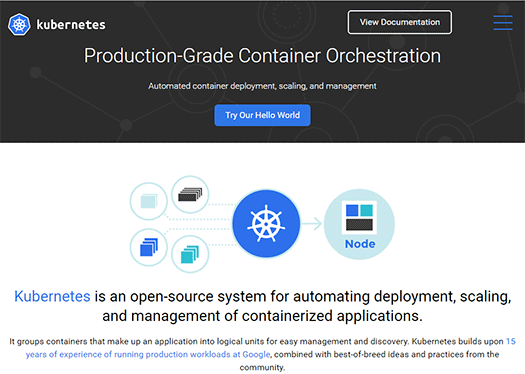Click the light blue single container icon
Screen dimensions: 525x374
149,201
